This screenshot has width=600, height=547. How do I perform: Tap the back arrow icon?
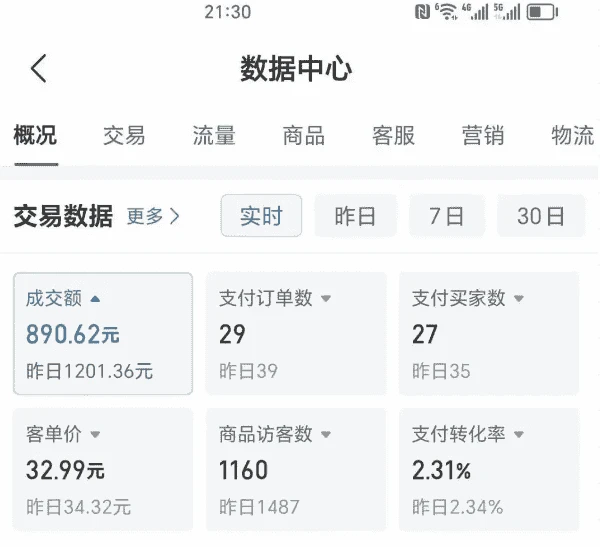[x=39, y=69]
